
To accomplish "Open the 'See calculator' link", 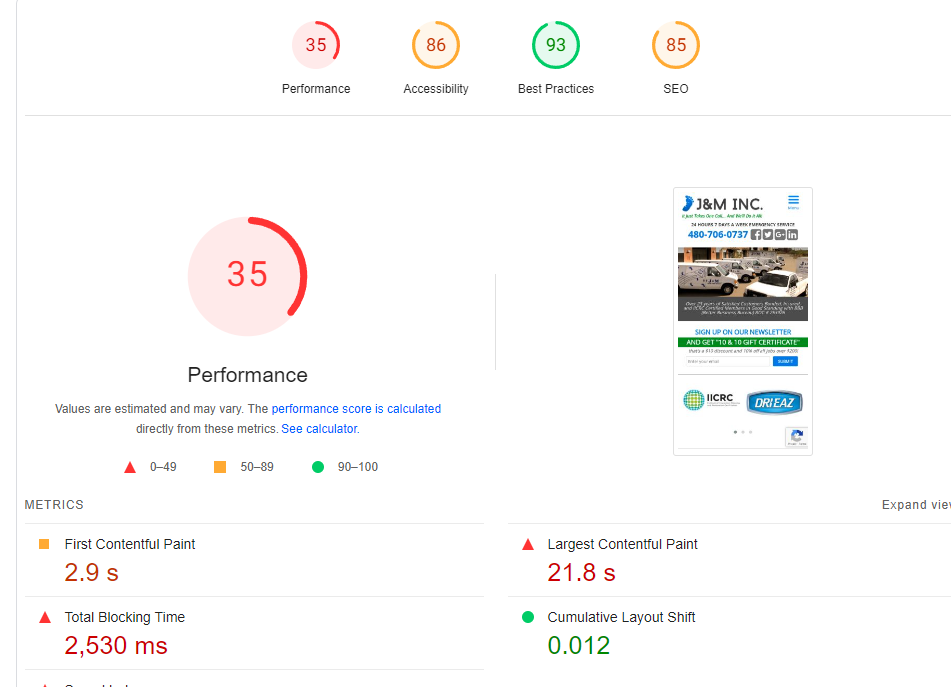I will point(319,429).
